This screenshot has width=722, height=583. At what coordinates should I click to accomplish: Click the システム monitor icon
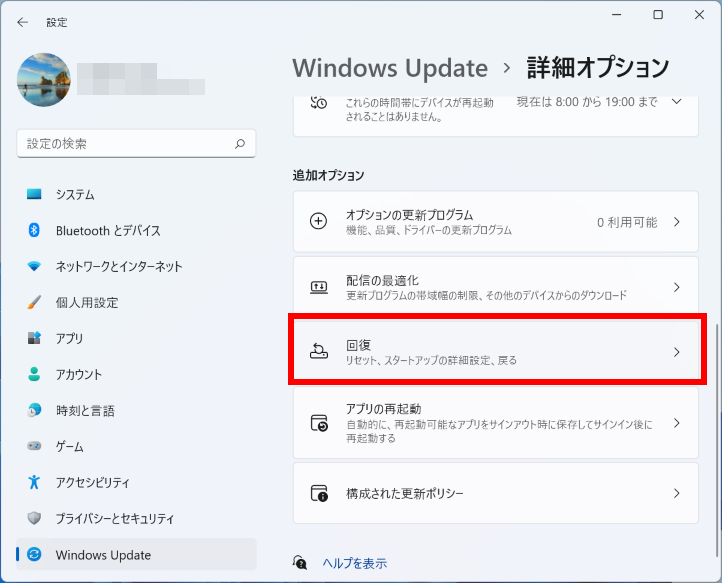coord(34,194)
